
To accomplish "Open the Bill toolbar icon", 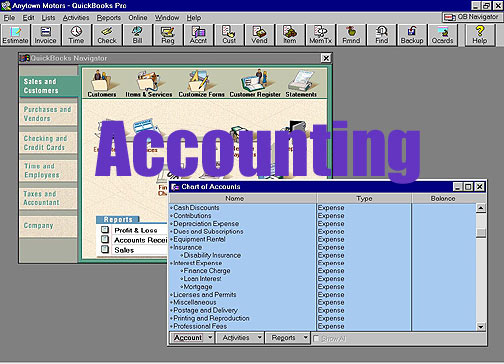I will tap(137, 35).
